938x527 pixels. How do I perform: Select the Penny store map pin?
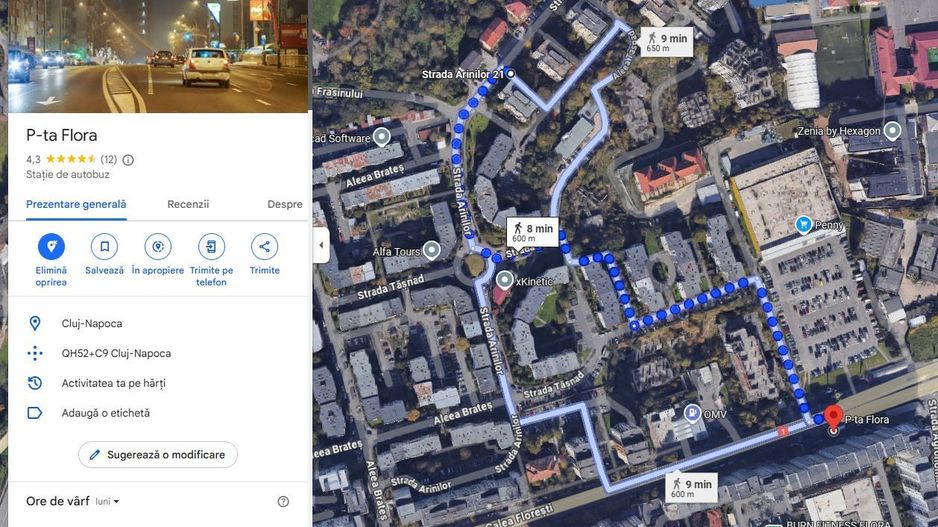point(803,225)
